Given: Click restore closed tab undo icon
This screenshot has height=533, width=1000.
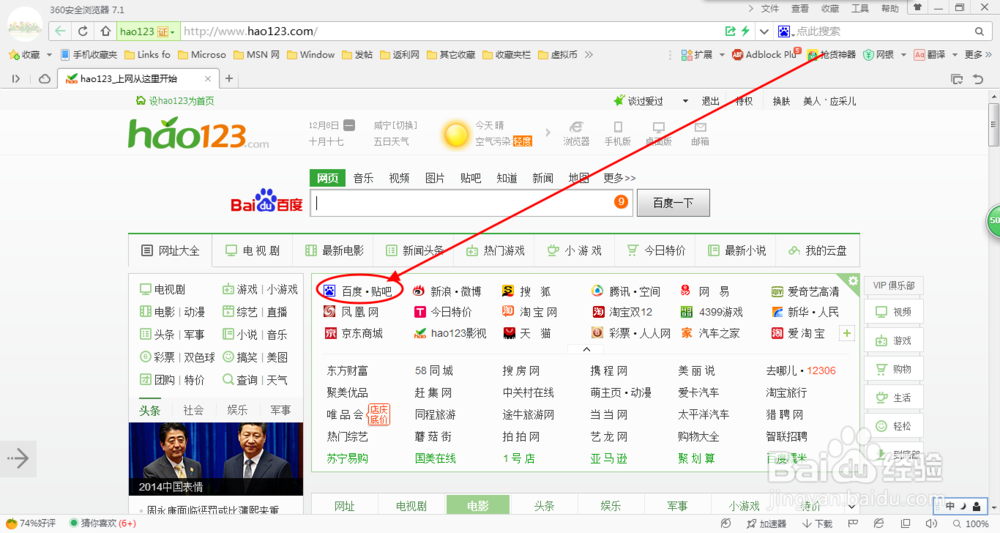Looking at the screenshot, I should pyautogui.click(x=978, y=79).
